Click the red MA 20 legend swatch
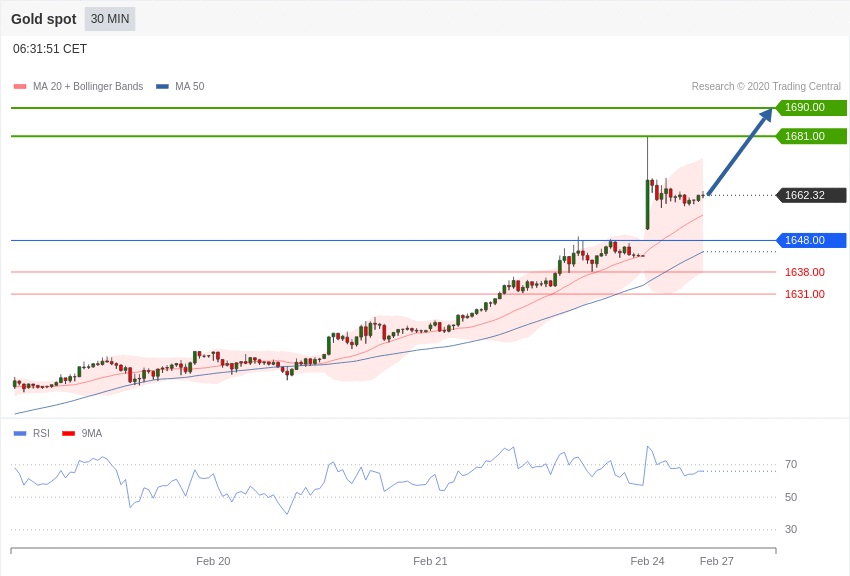This screenshot has width=850, height=576. click(20, 87)
